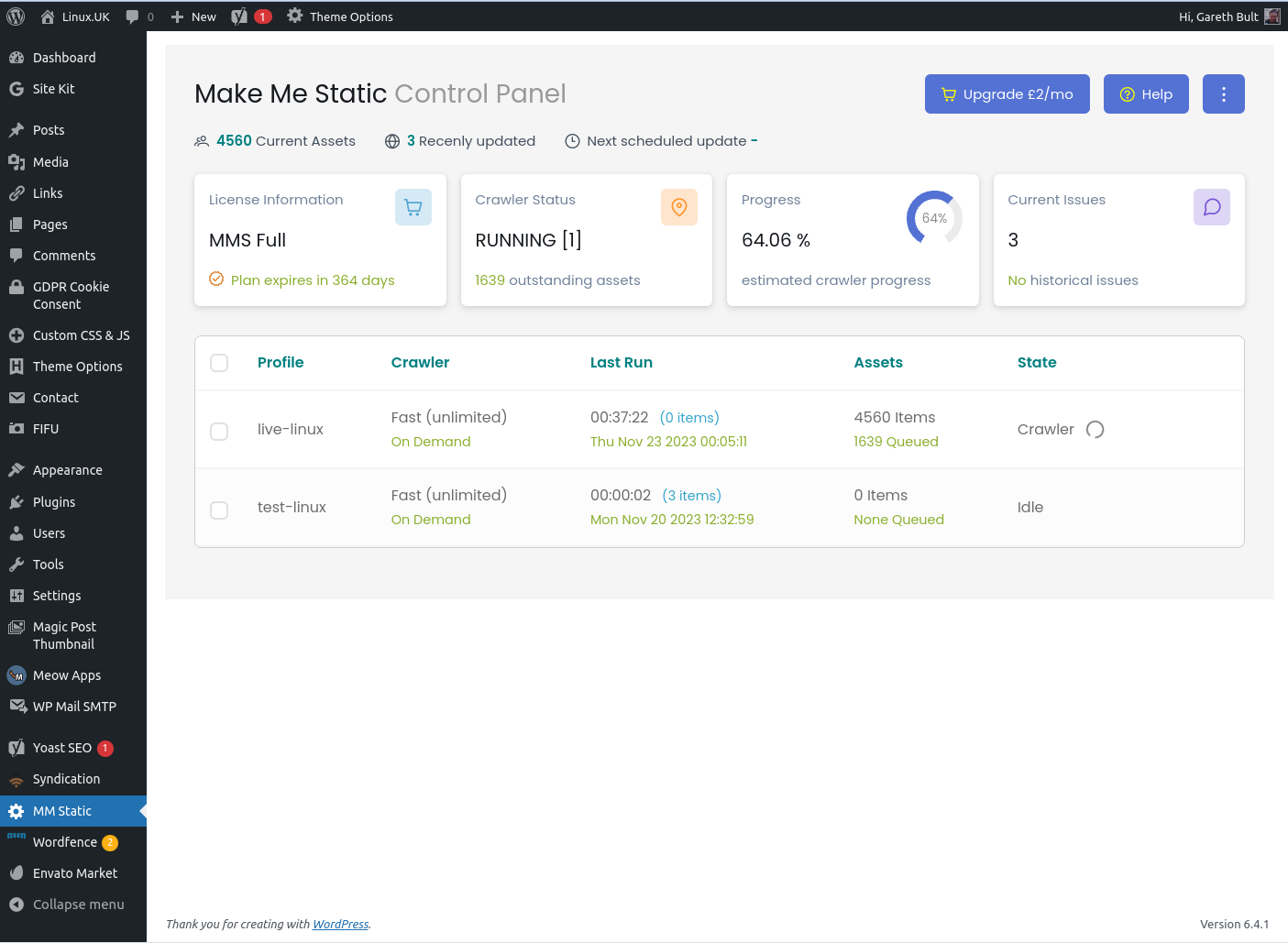Open the Hi, Gareth Bult account menu
Image resolution: width=1288 pixels, height=943 pixels.
[x=1229, y=16]
